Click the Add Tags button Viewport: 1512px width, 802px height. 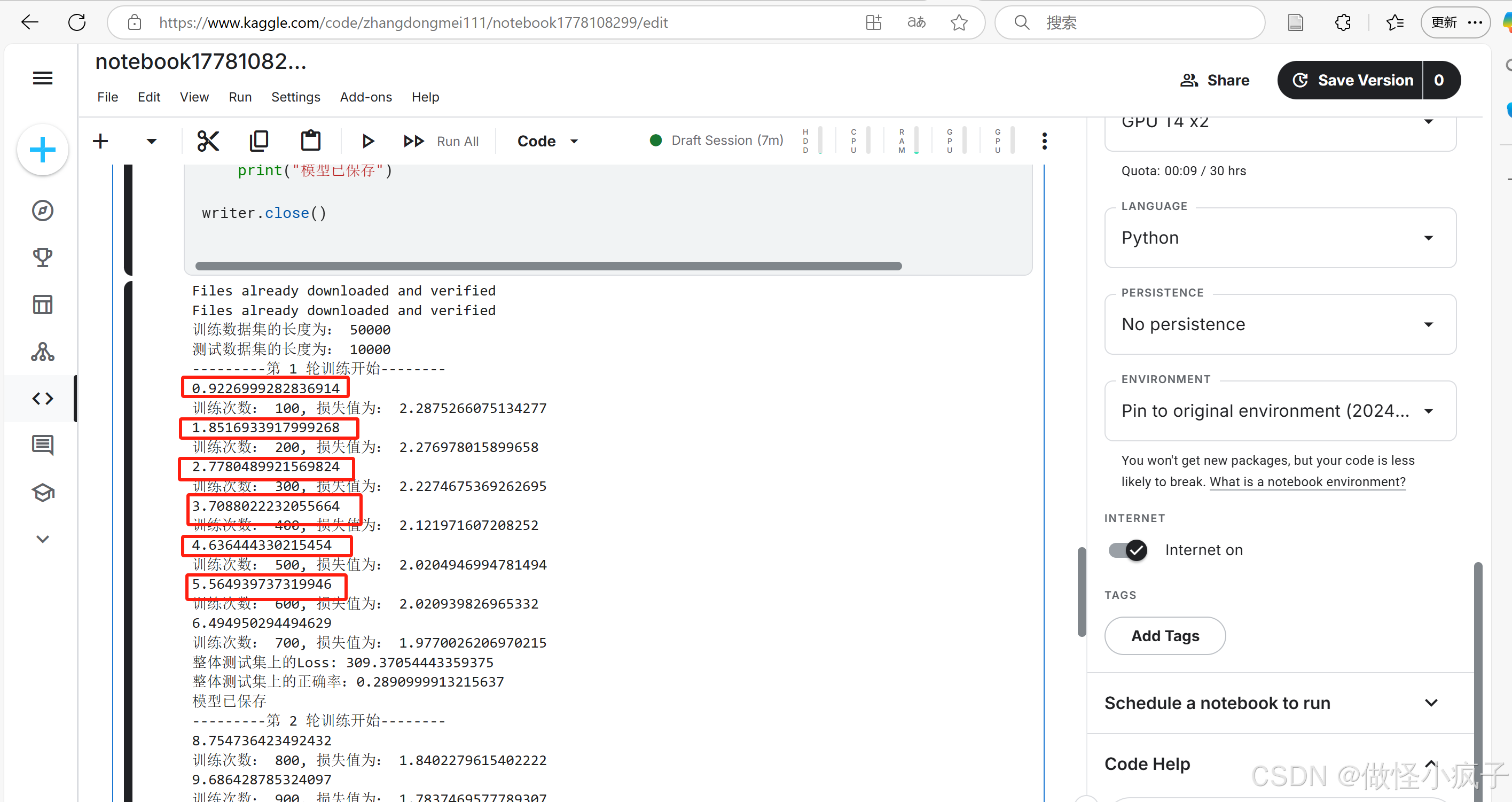click(1164, 636)
